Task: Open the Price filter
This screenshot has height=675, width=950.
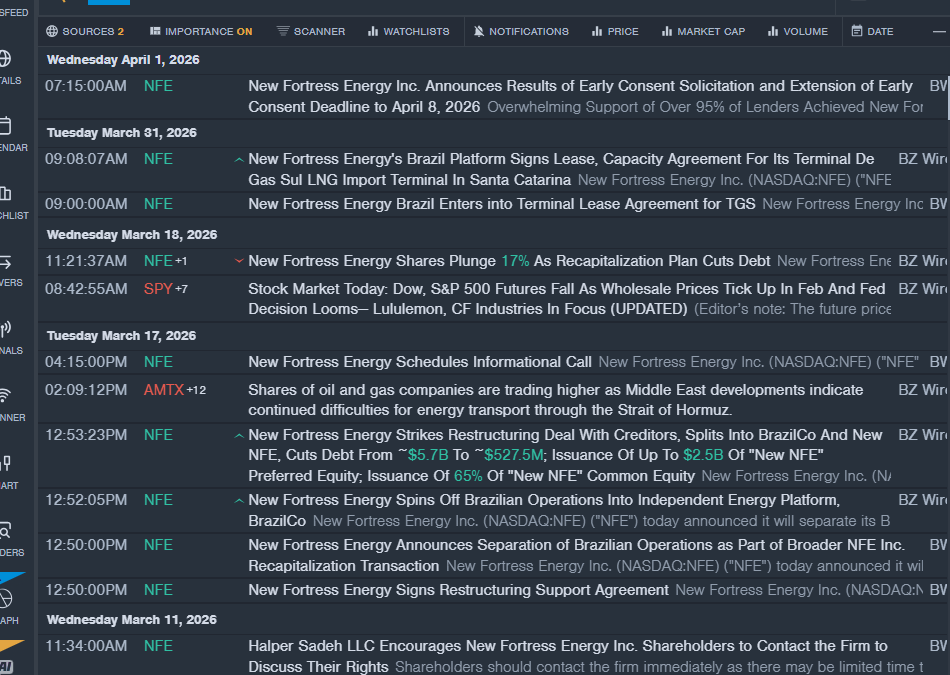Action: click(615, 32)
